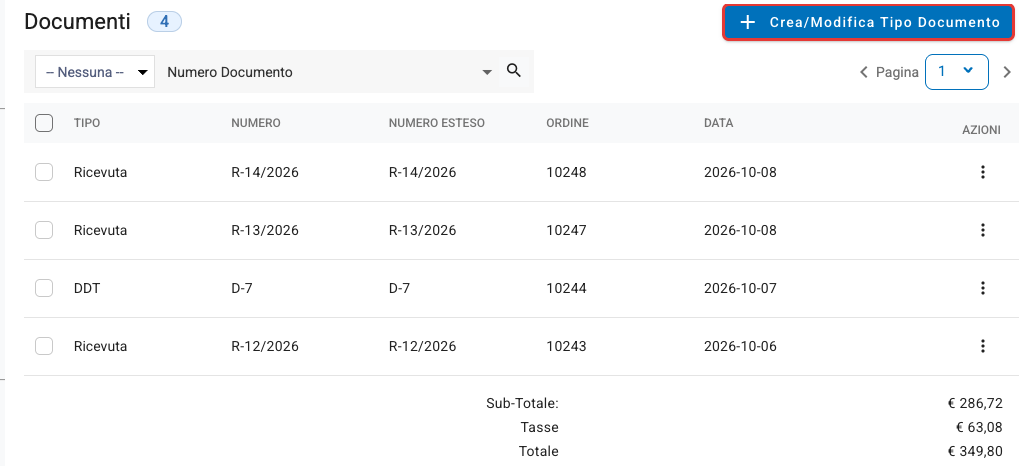Click Ricevuta in the R-14/2026 row

[100, 172]
